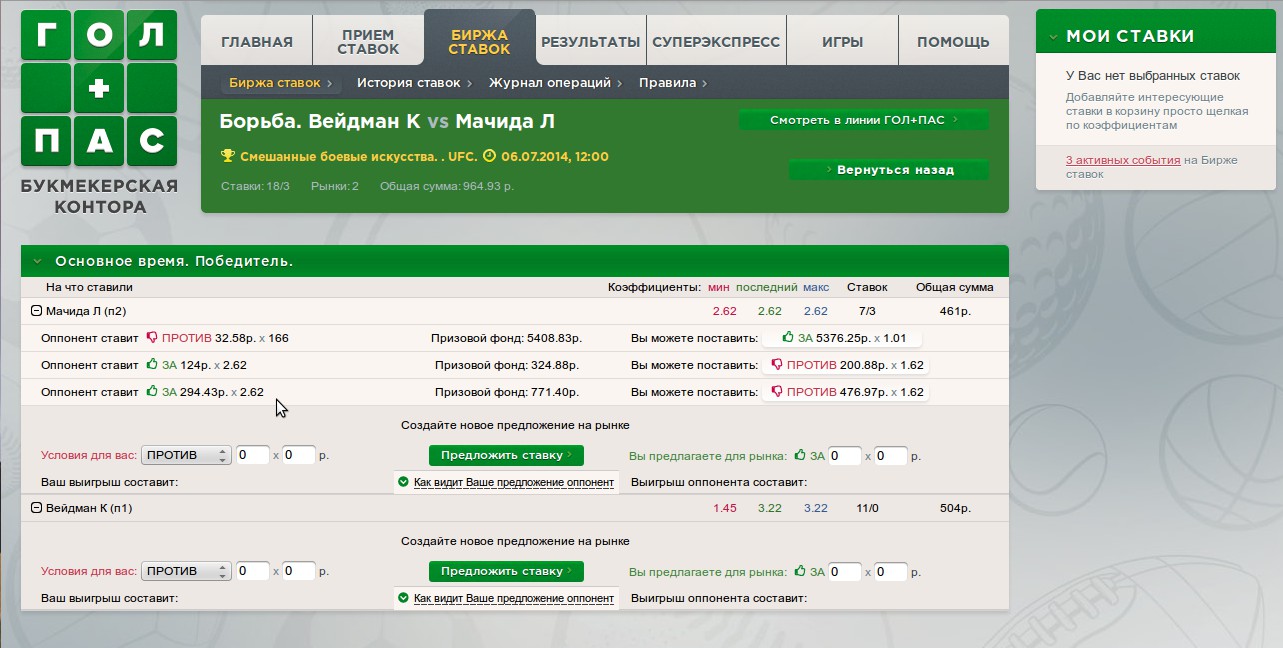Click thumbs-up icon by Мачида ЗА offer fields
This screenshot has height=648, width=1283.
(x=800, y=455)
